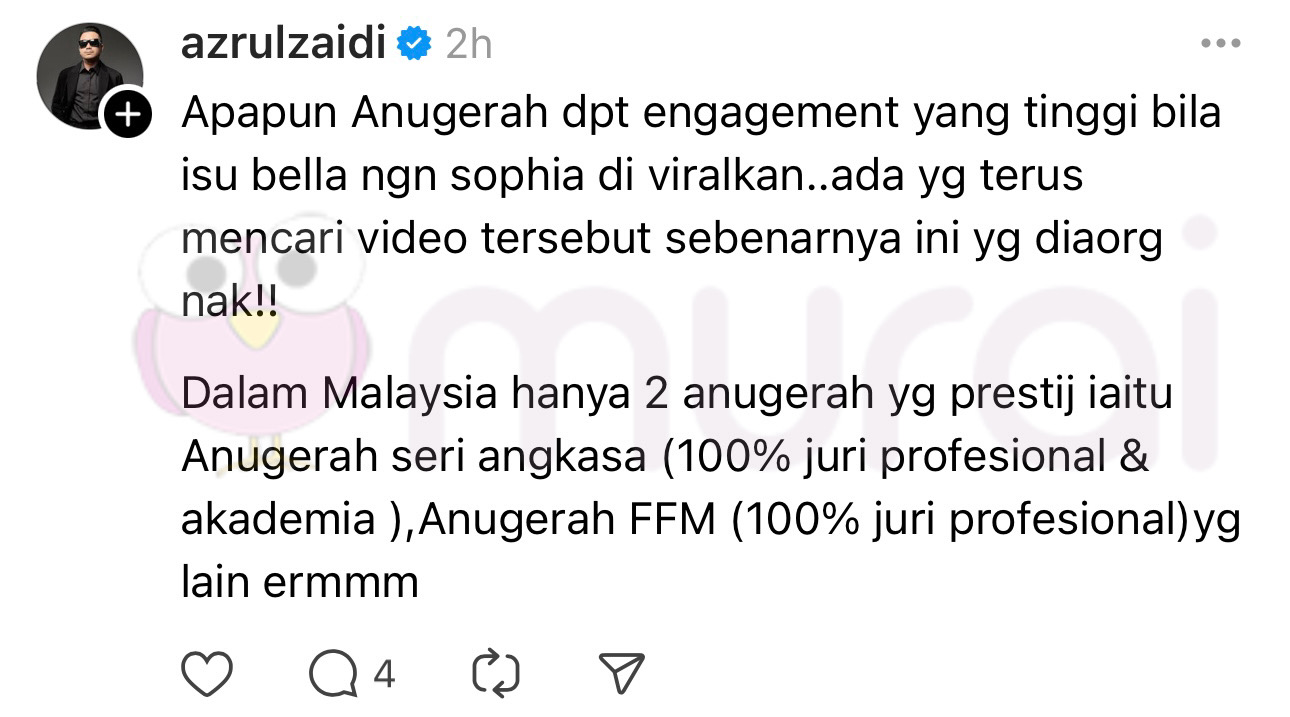This screenshot has height=717, width=1290.
Task: Click the line mentioning 'isu bella ngn sophia'
Action: [x=632, y=178]
